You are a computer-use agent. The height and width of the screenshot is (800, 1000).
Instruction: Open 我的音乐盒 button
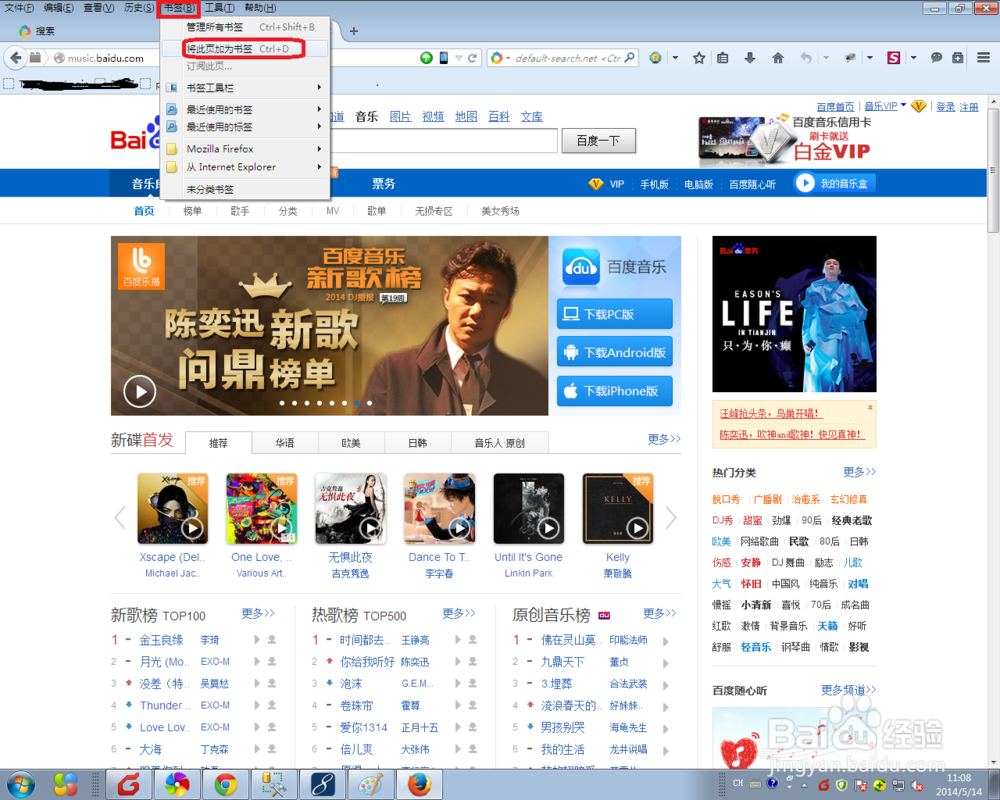tap(835, 183)
